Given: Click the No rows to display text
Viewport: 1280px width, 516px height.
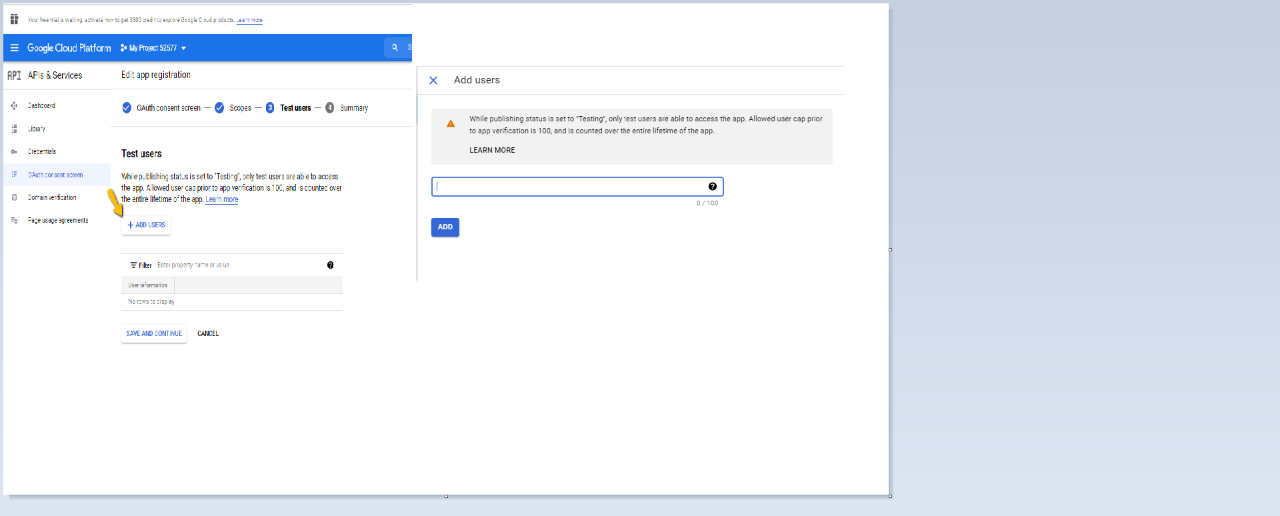Looking at the screenshot, I should click(x=151, y=301).
